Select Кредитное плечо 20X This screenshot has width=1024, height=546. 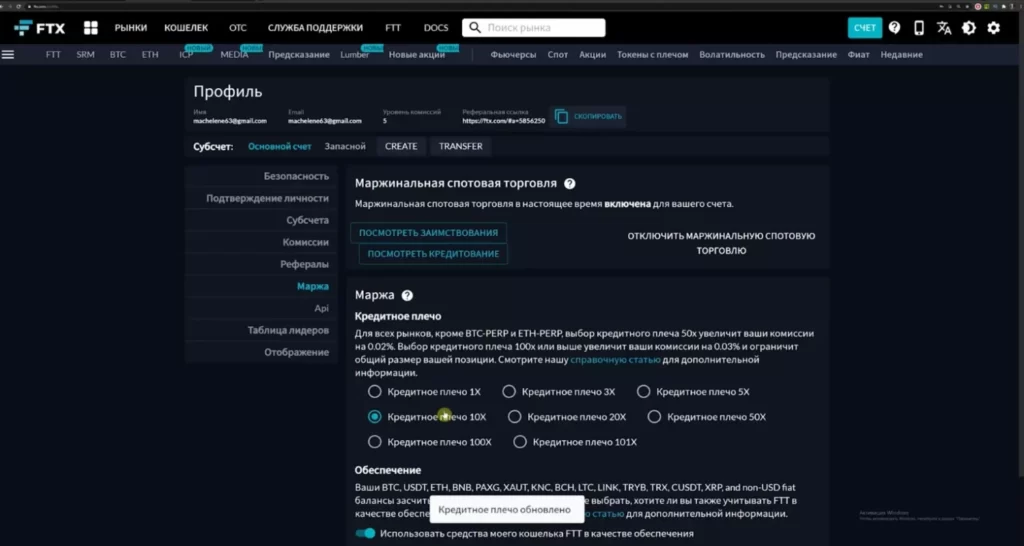tap(515, 417)
